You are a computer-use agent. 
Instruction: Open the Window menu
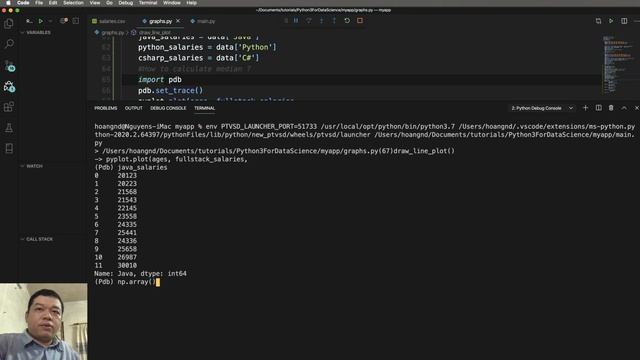click(172, 3)
